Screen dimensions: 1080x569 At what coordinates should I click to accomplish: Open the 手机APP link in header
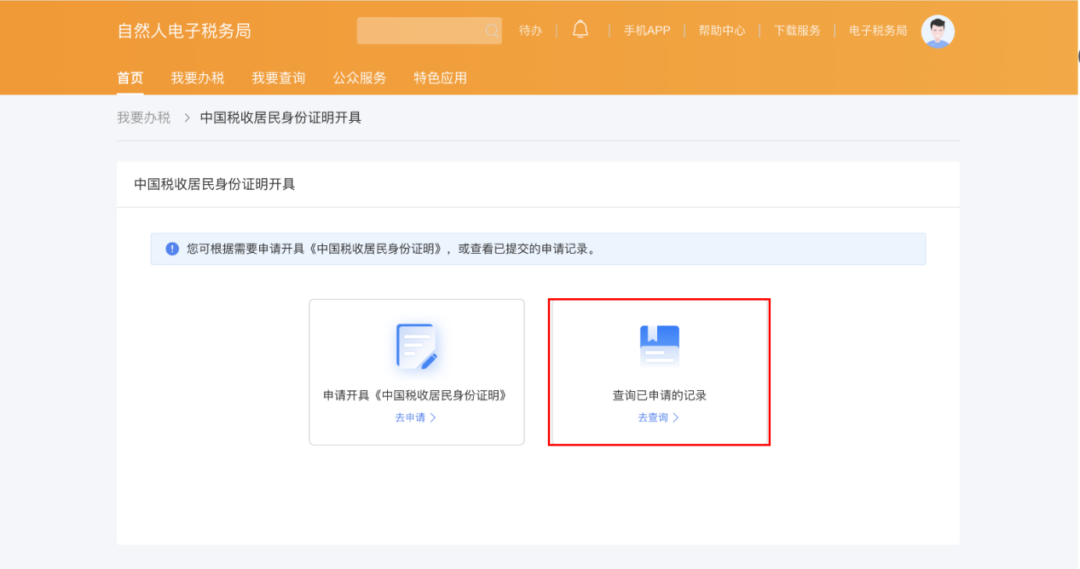coord(647,31)
